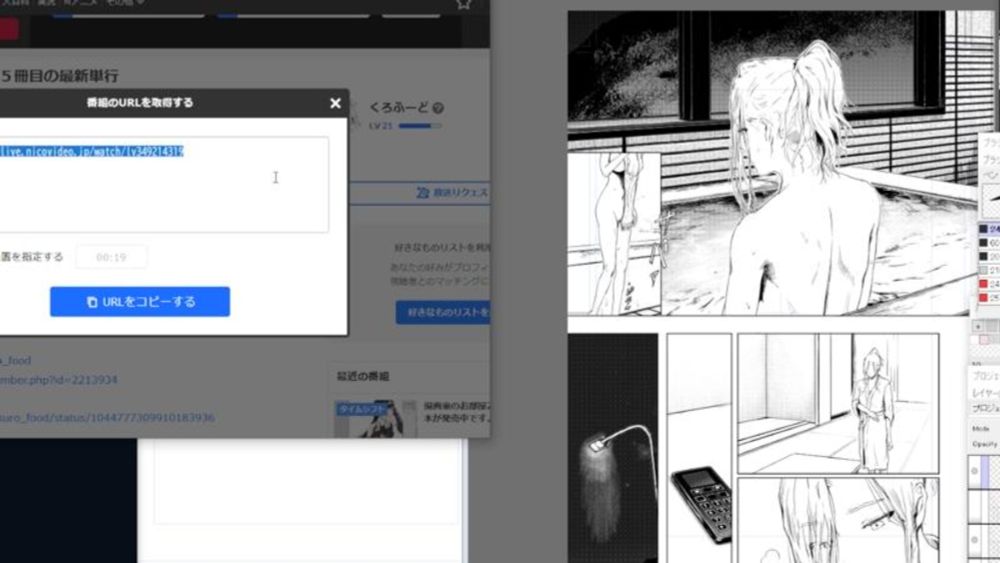The image size is (1000, 563).
Task: Toggle visibility of the bottom layer in paint app
Action: [974, 540]
